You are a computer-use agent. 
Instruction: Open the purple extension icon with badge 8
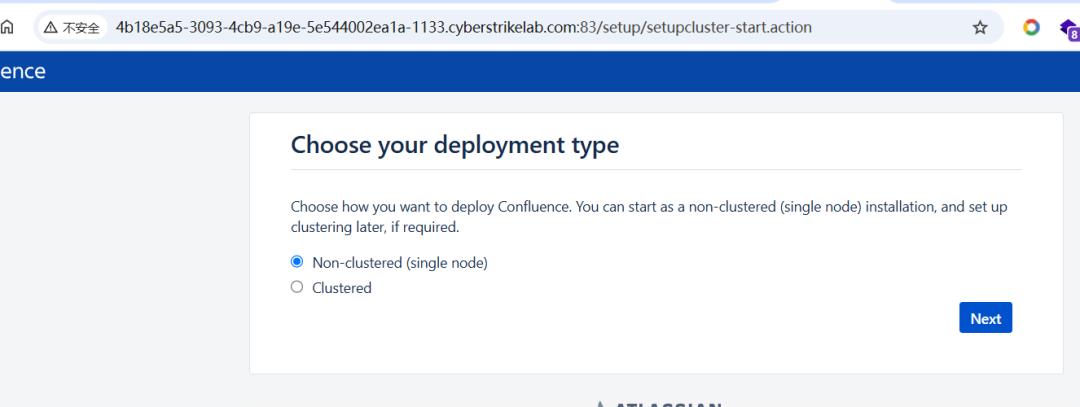coord(1070,28)
